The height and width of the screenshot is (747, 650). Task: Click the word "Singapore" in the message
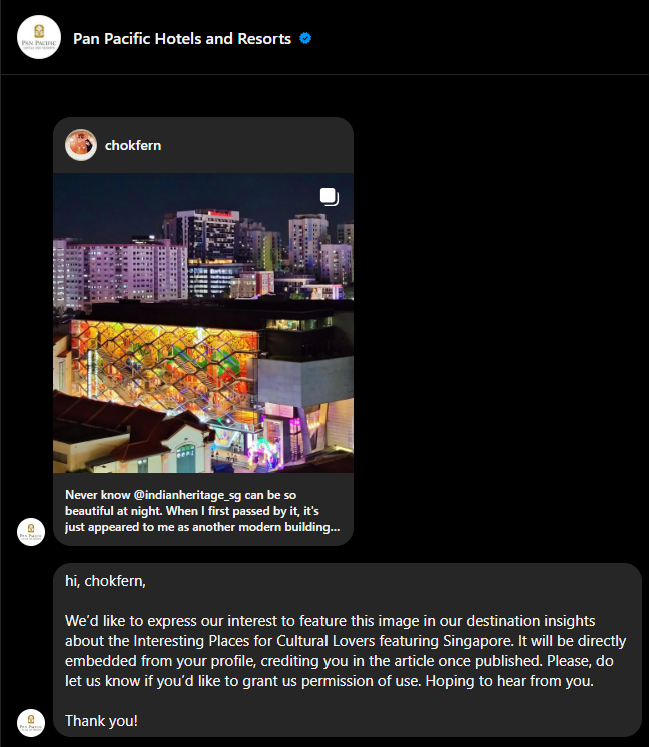tap(478, 641)
